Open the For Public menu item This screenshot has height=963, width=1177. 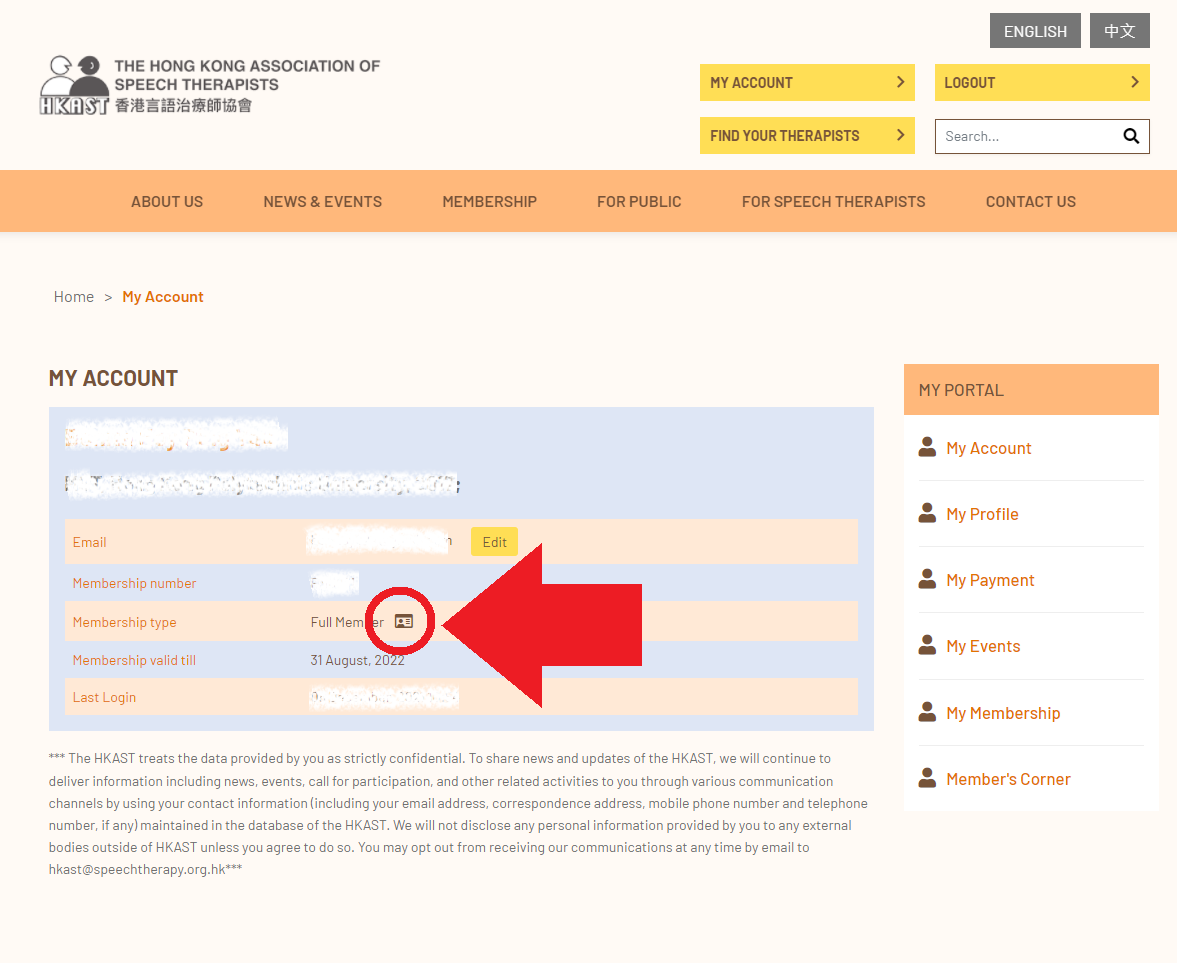click(639, 201)
